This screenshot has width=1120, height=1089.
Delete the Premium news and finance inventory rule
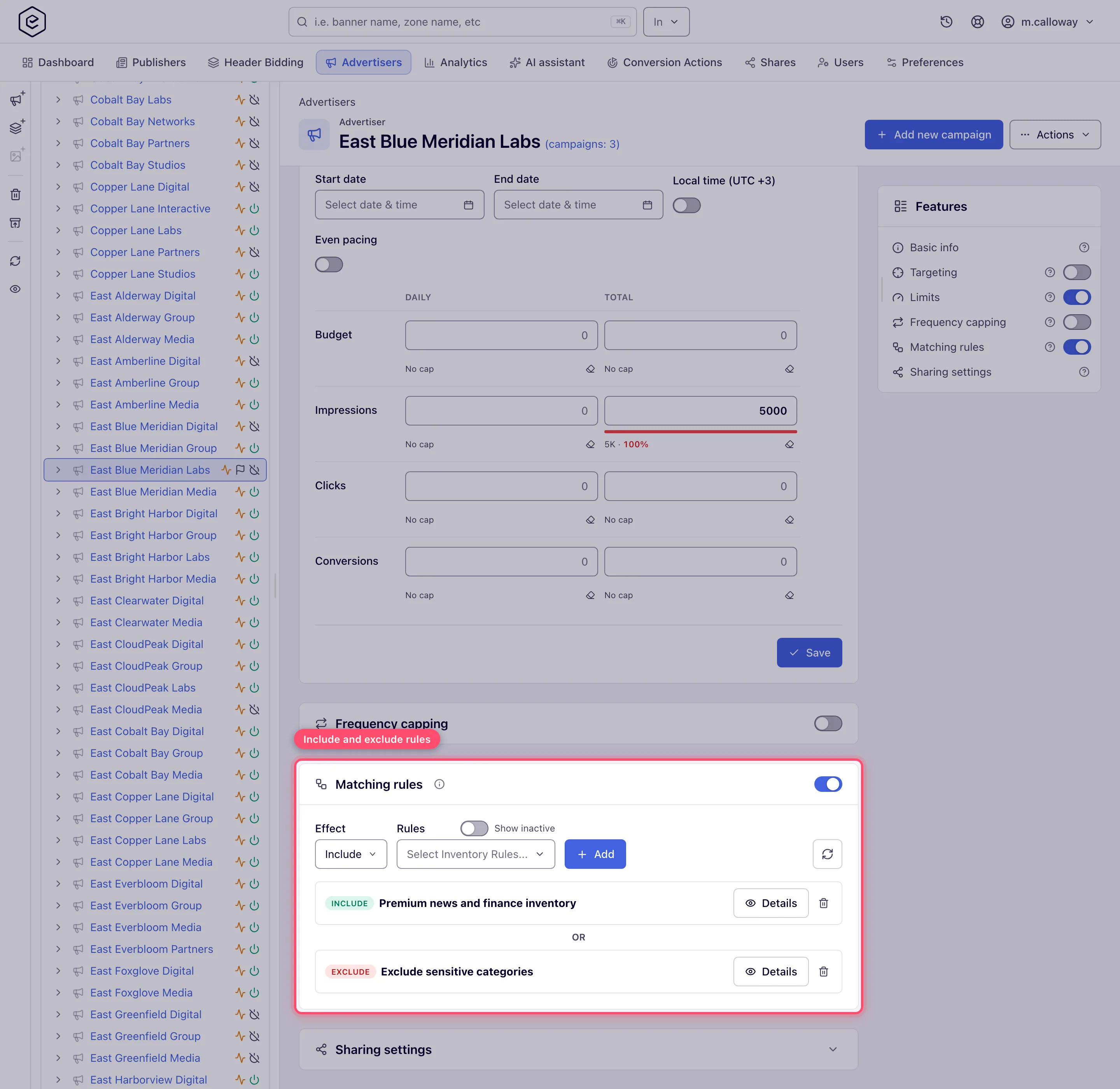click(824, 903)
